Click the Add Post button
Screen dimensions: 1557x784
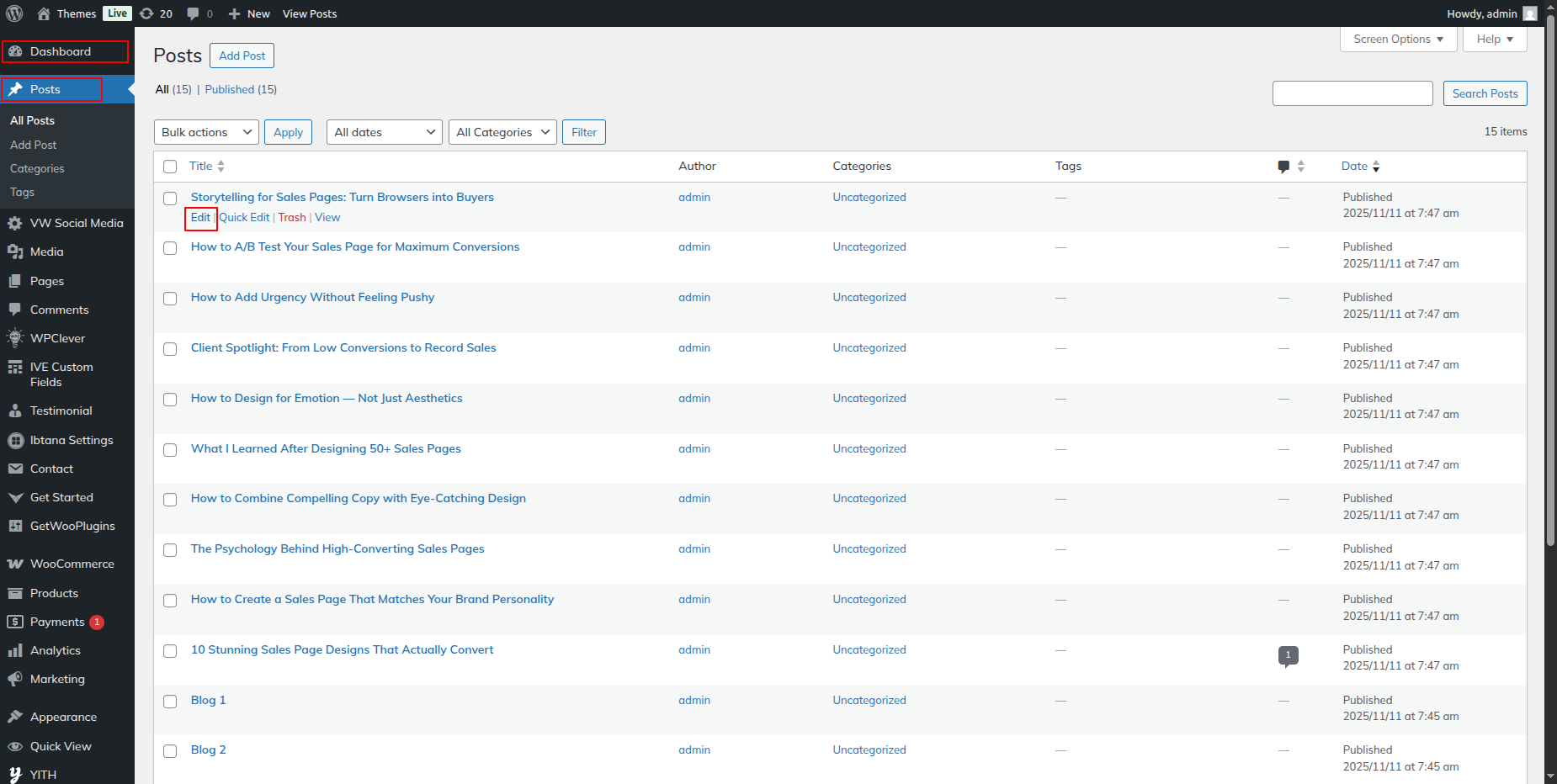[x=242, y=56]
